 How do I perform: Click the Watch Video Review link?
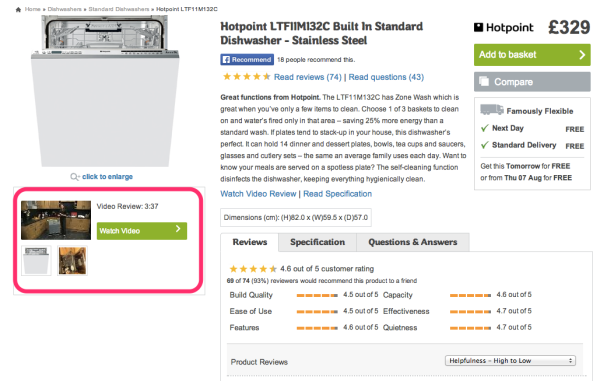pos(258,194)
